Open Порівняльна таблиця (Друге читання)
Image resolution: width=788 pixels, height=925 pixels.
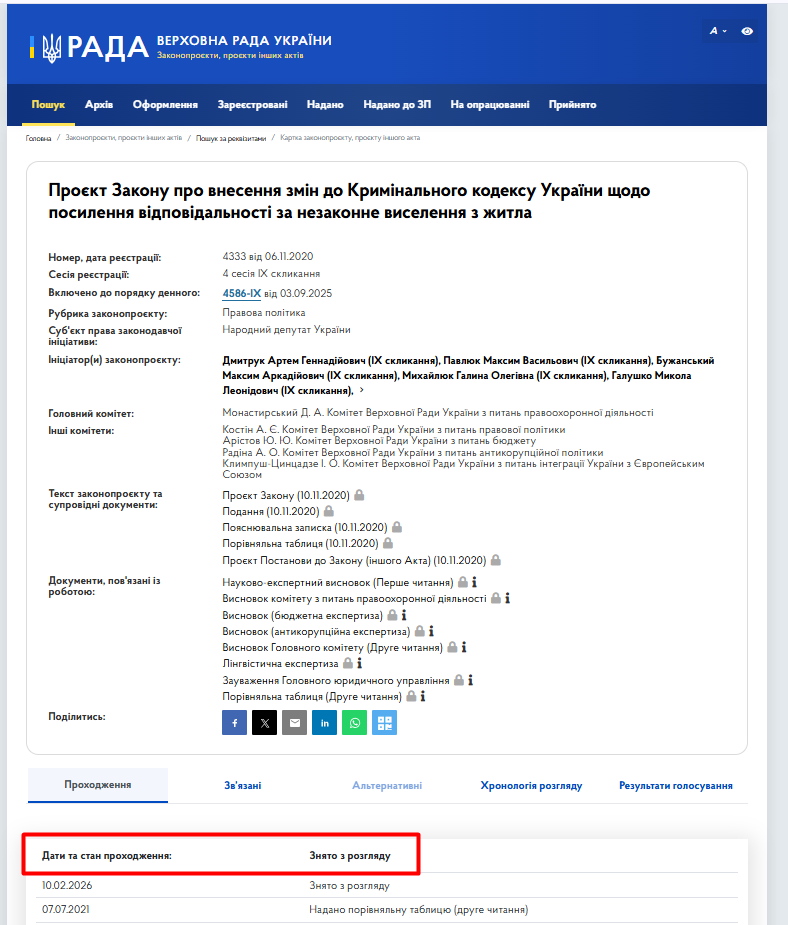[312, 697]
